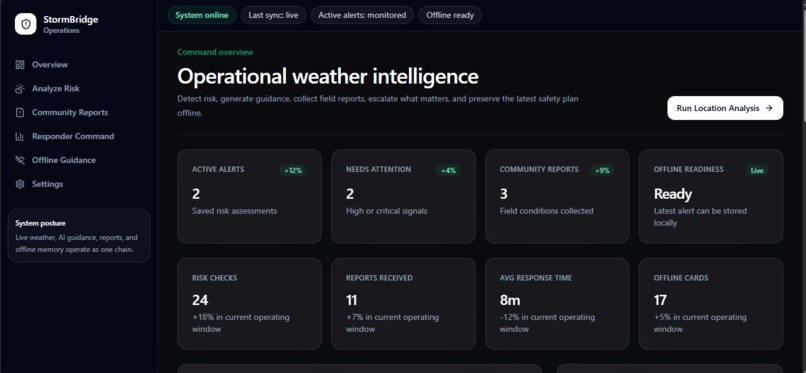
Task: Open the Offline Readiness card
Action: click(711, 196)
